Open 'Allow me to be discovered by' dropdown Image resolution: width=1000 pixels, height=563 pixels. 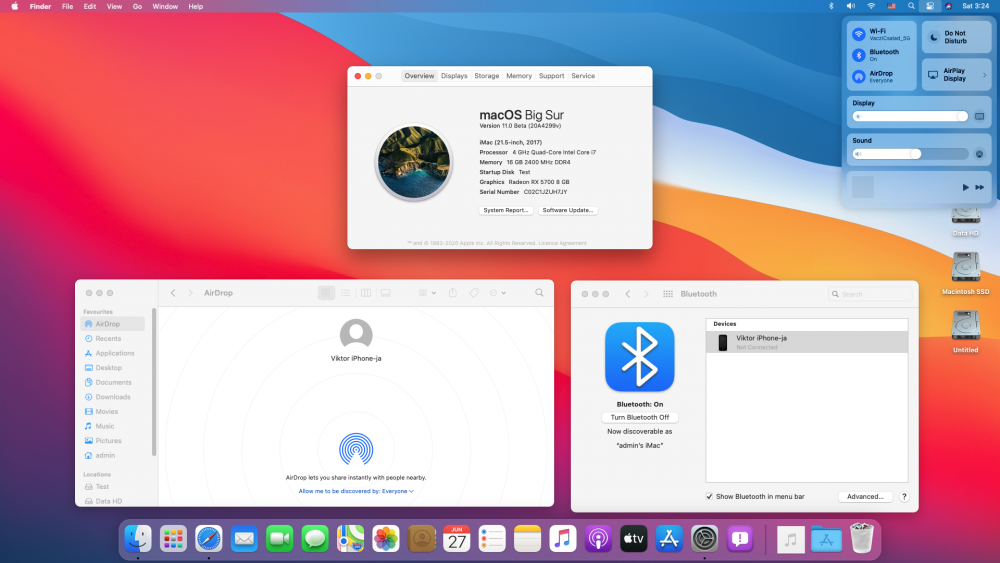pos(357,491)
